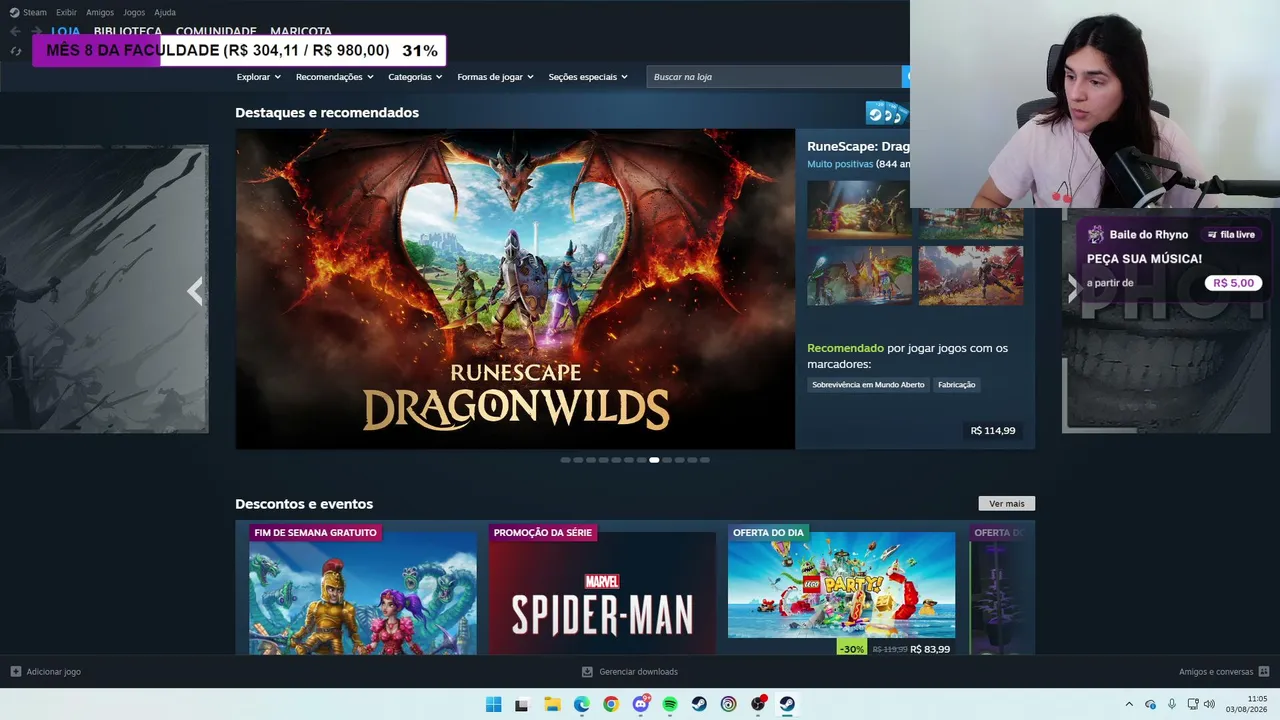Switch to the COMUNIDADE tab
1280x720 pixels.
[x=216, y=30]
